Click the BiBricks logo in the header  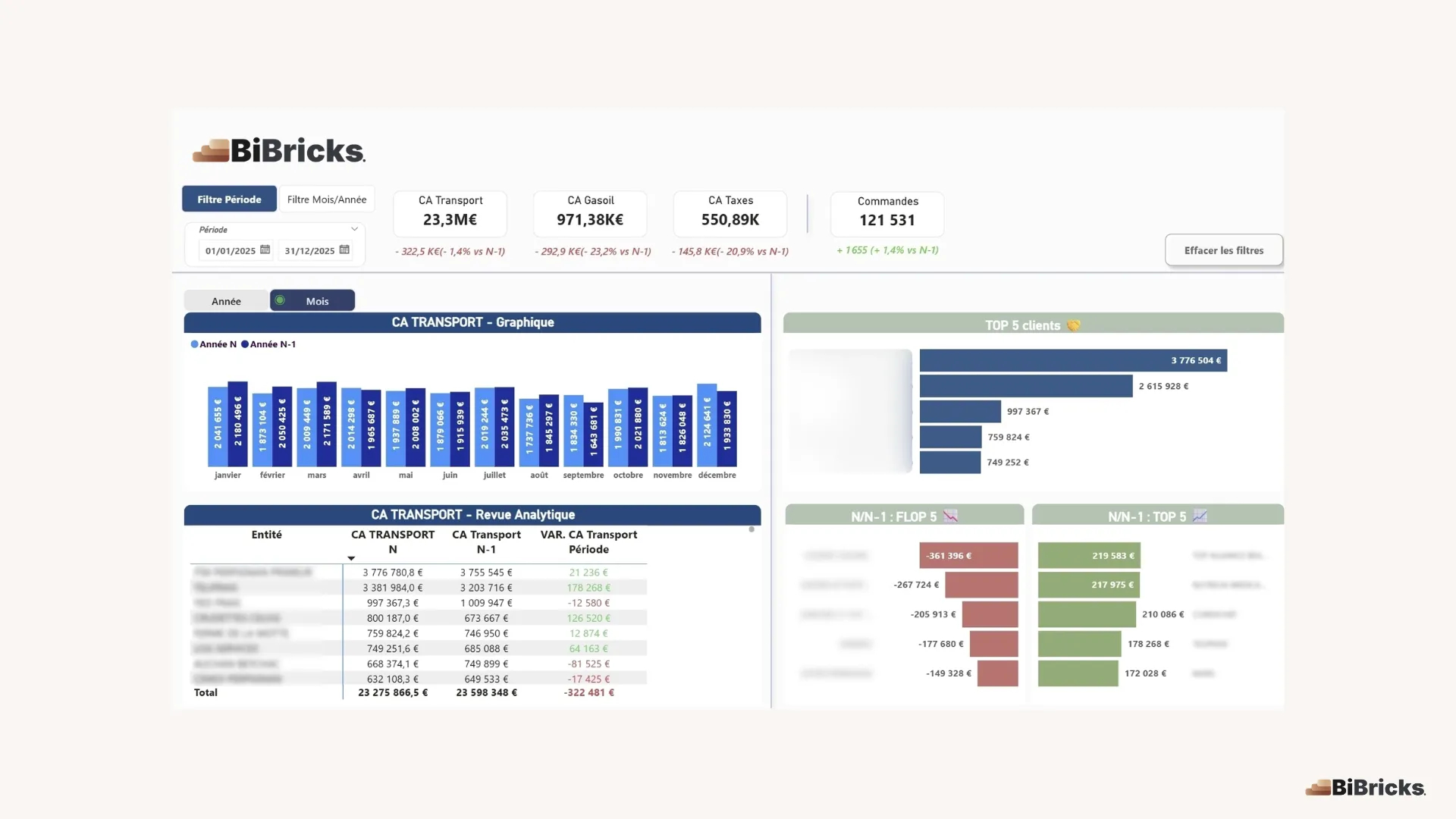click(x=279, y=150)
